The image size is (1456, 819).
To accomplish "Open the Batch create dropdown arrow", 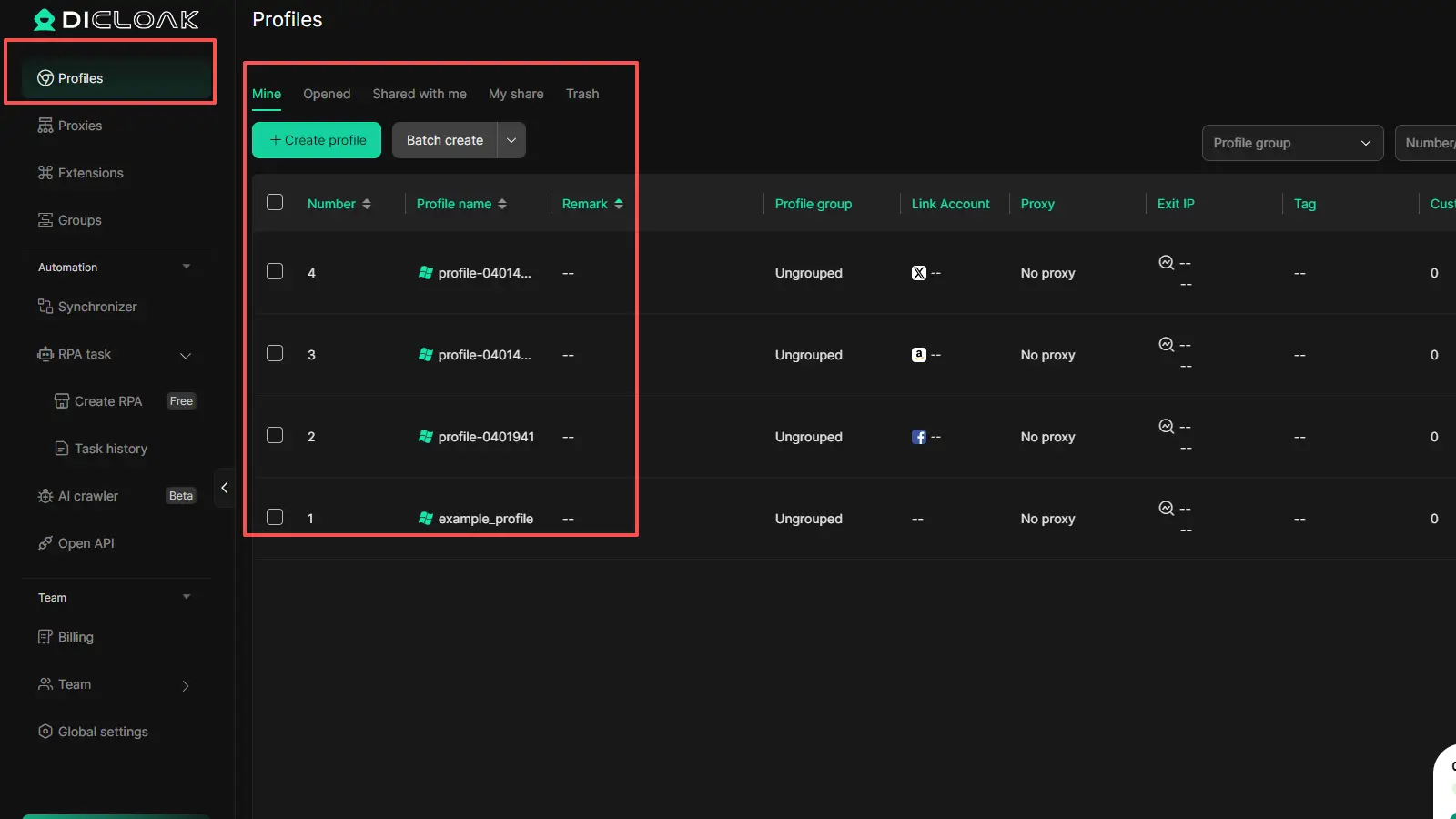I will (x=511, y=140).
